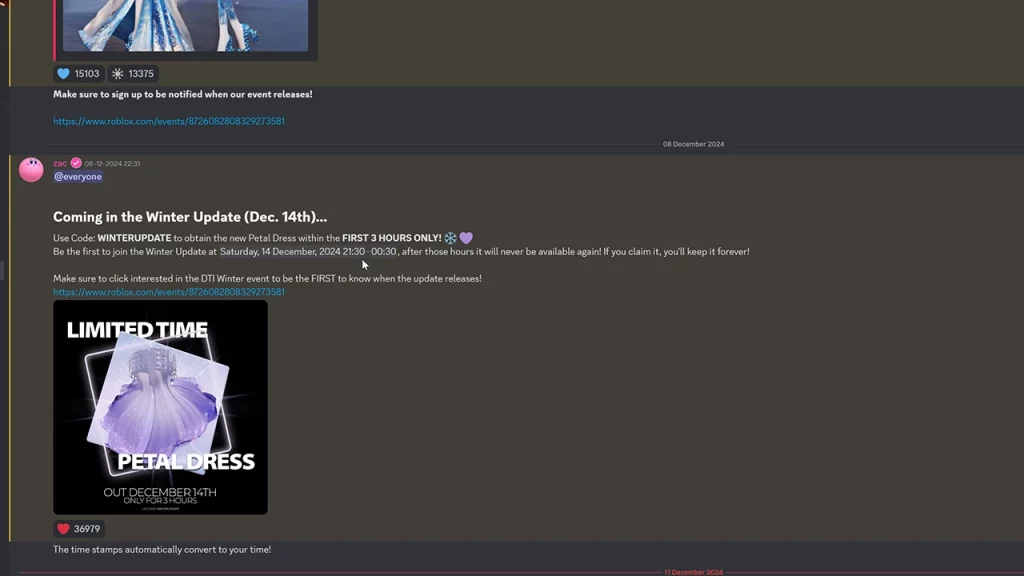Click the snowflake emoji after FIRST 3 HOURS ONLY
The image size is (1024, 576).
point(451,238)
